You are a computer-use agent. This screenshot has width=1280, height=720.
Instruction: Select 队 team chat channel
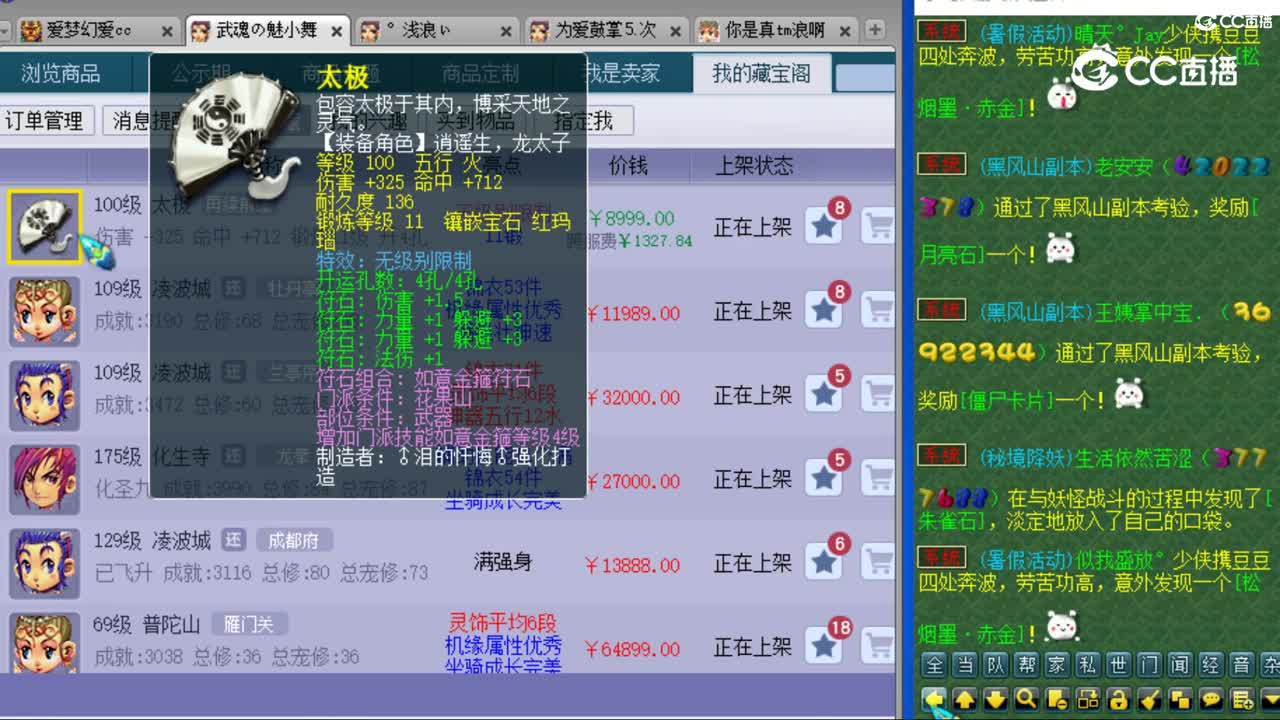996,665
